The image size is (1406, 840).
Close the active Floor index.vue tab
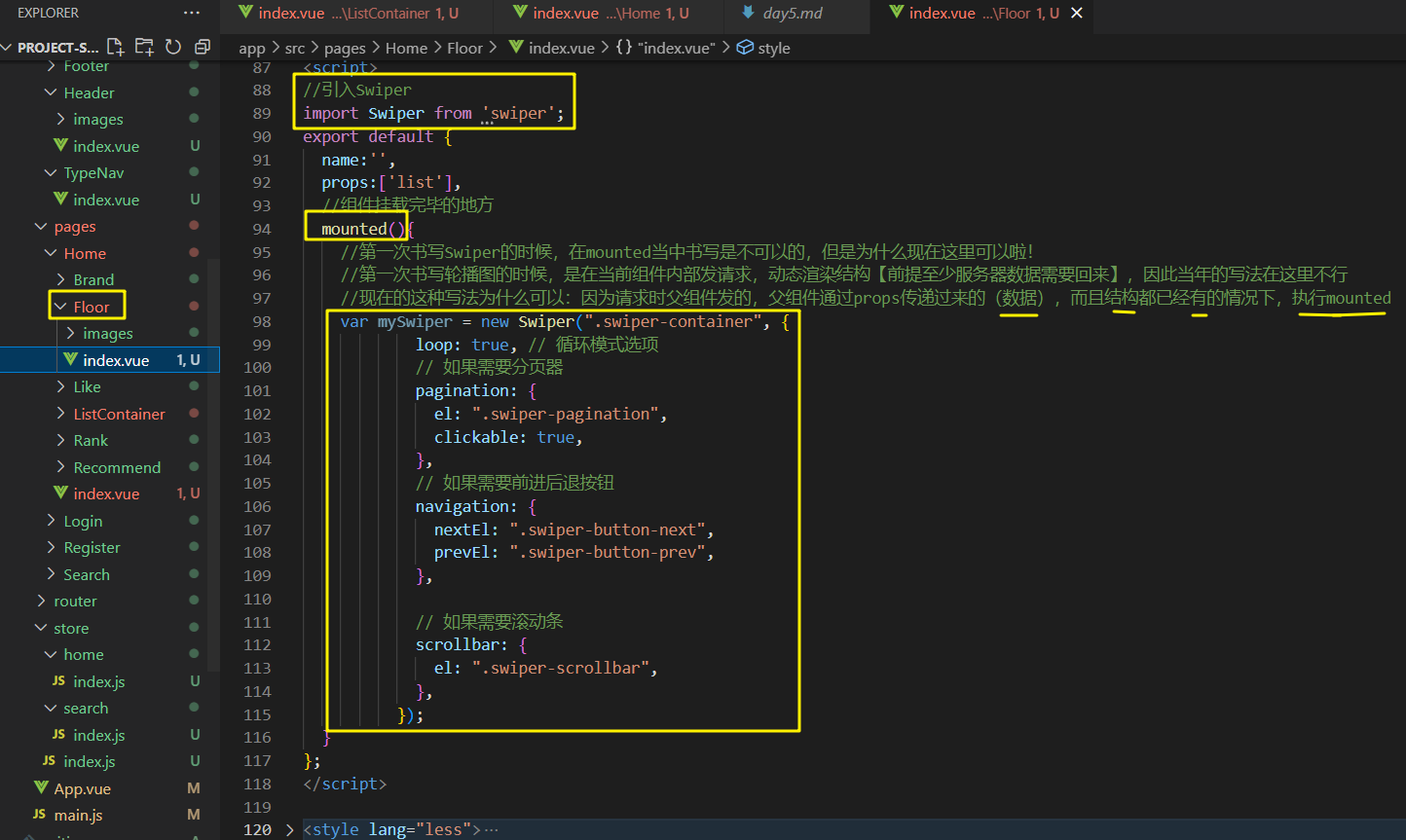pos(1076,13)
